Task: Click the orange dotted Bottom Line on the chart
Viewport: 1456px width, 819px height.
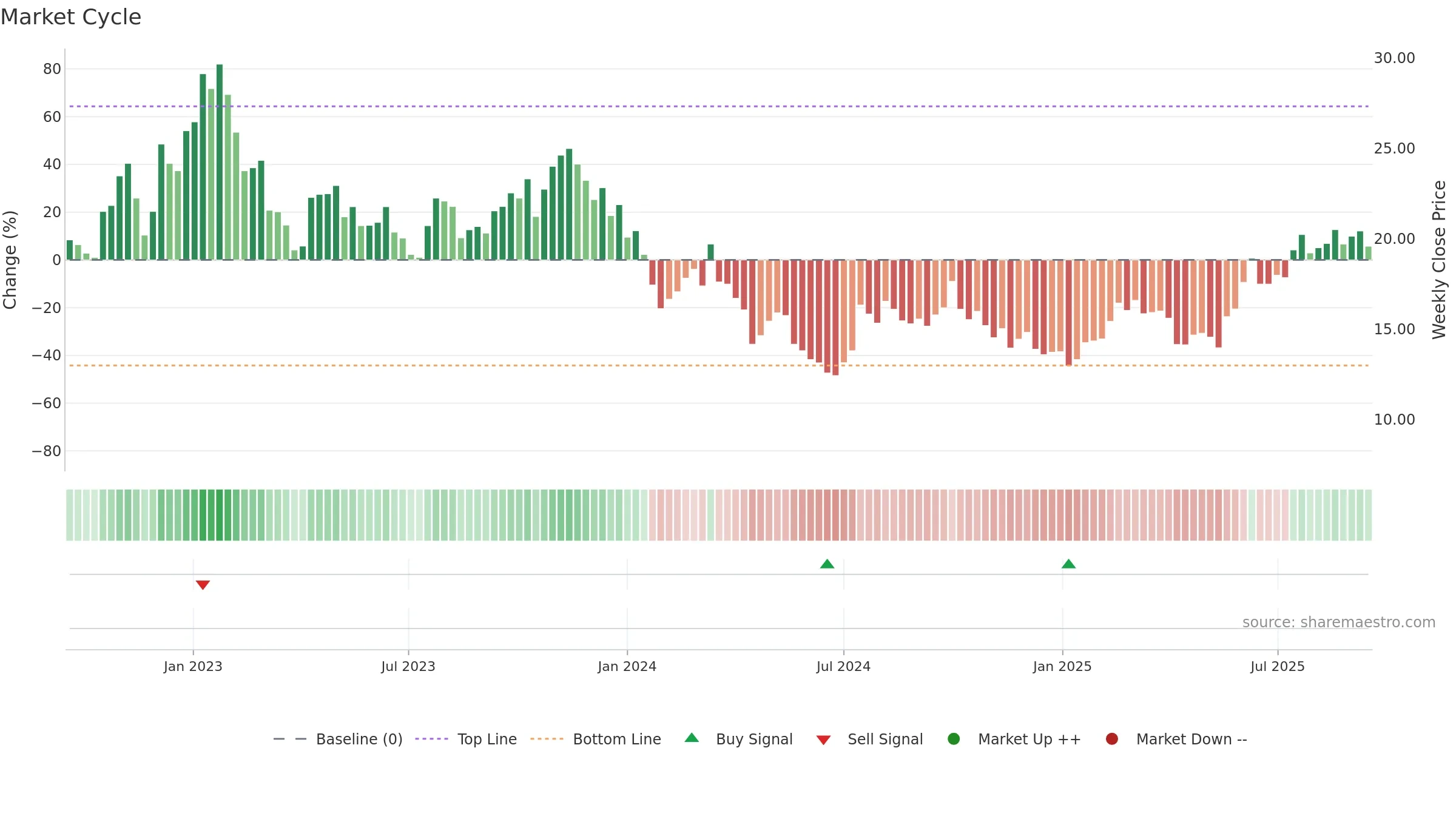Action: pos(719,365)
